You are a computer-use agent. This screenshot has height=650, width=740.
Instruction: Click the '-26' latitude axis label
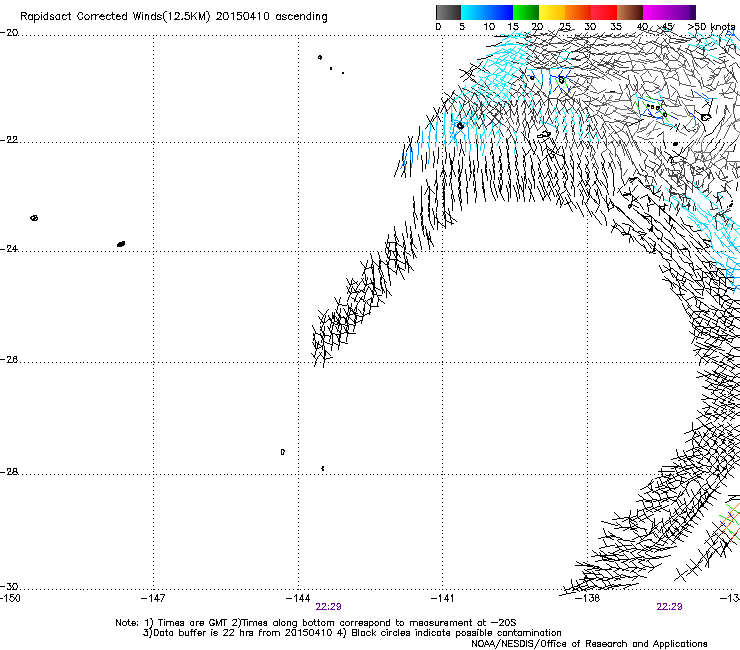click(9, 360)
